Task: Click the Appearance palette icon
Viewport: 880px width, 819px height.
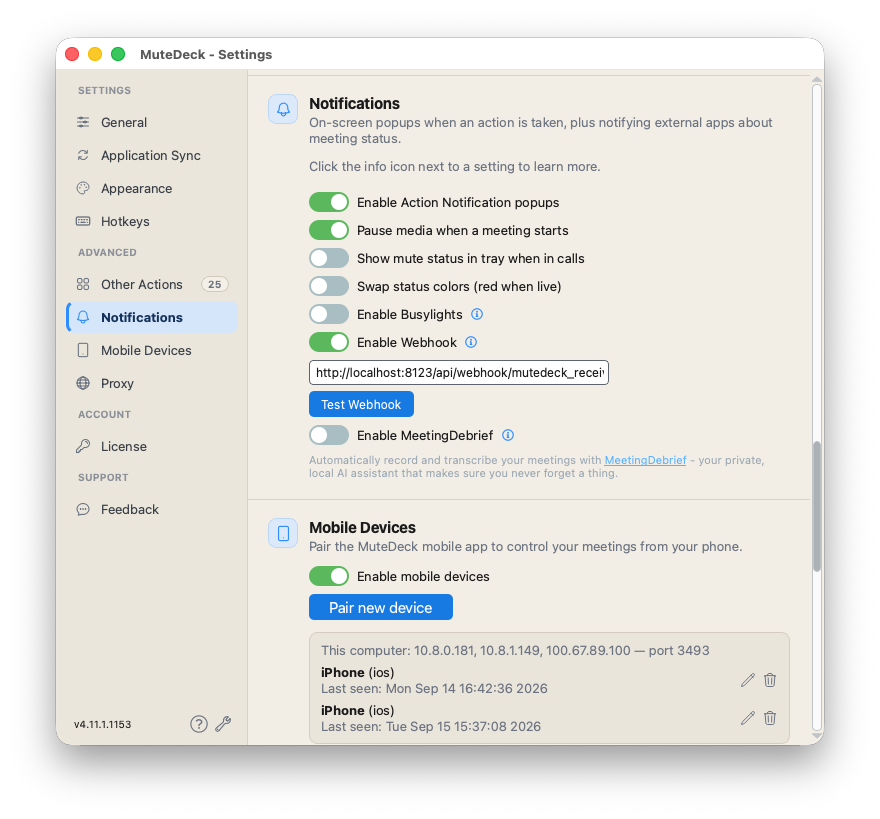Action: (83, 189)
